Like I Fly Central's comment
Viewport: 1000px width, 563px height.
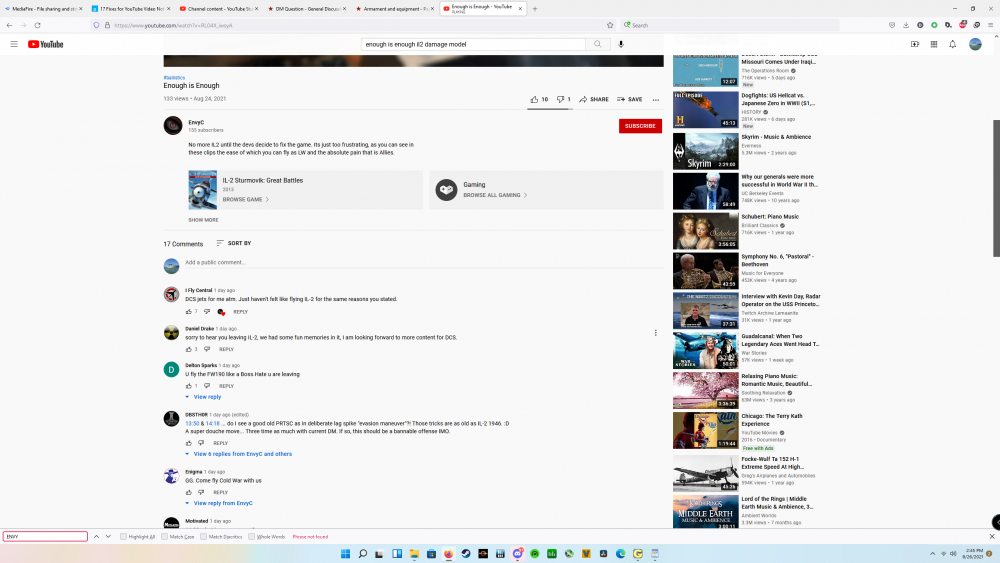click(189, 312)
